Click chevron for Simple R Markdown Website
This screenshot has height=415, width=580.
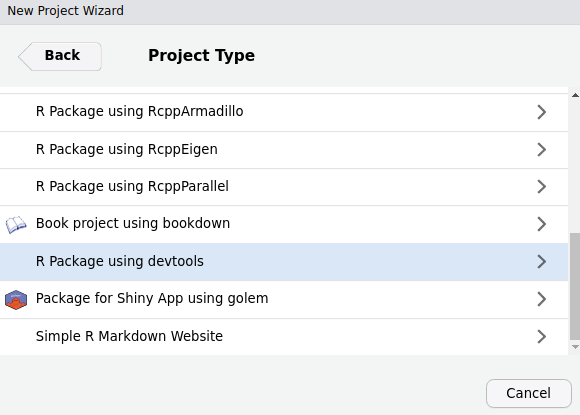coord(542,337)
